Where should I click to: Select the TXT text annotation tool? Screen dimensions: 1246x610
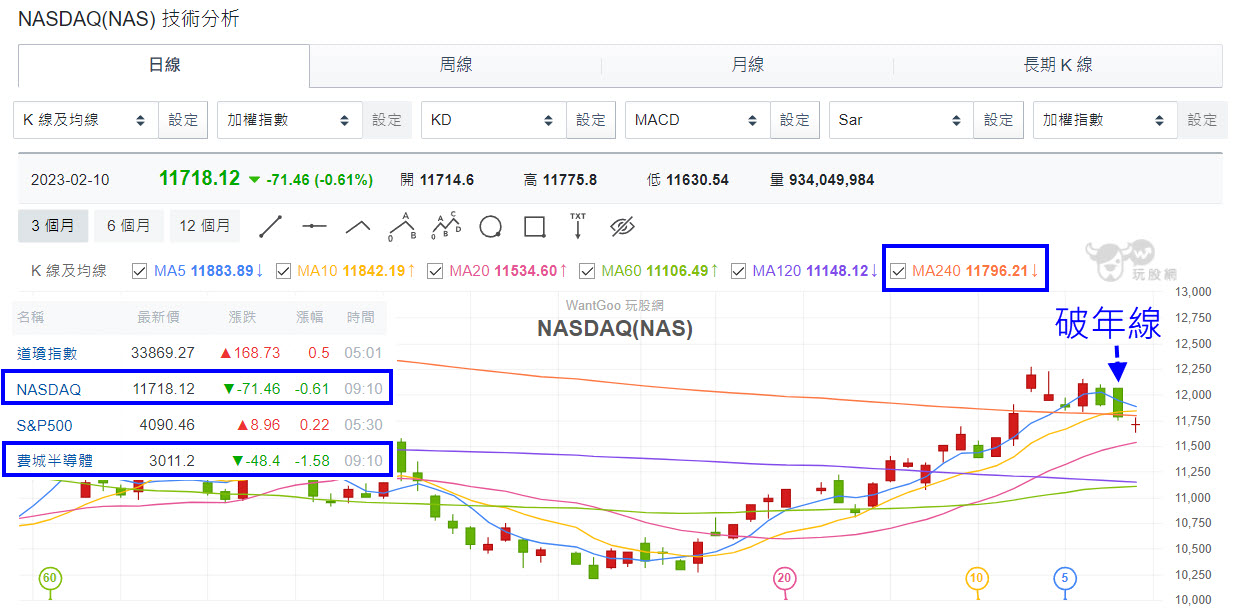point(578,226)
